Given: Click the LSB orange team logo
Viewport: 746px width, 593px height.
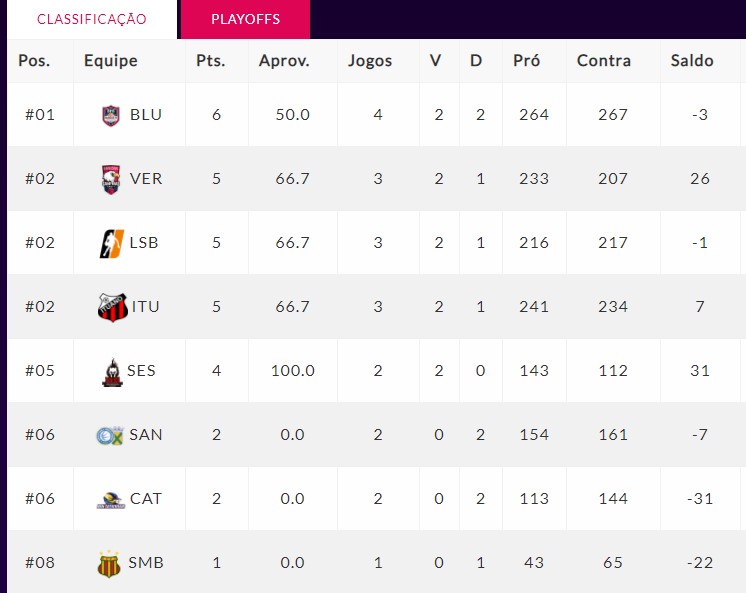Looking at the screenshot, I should click(112, 243).
